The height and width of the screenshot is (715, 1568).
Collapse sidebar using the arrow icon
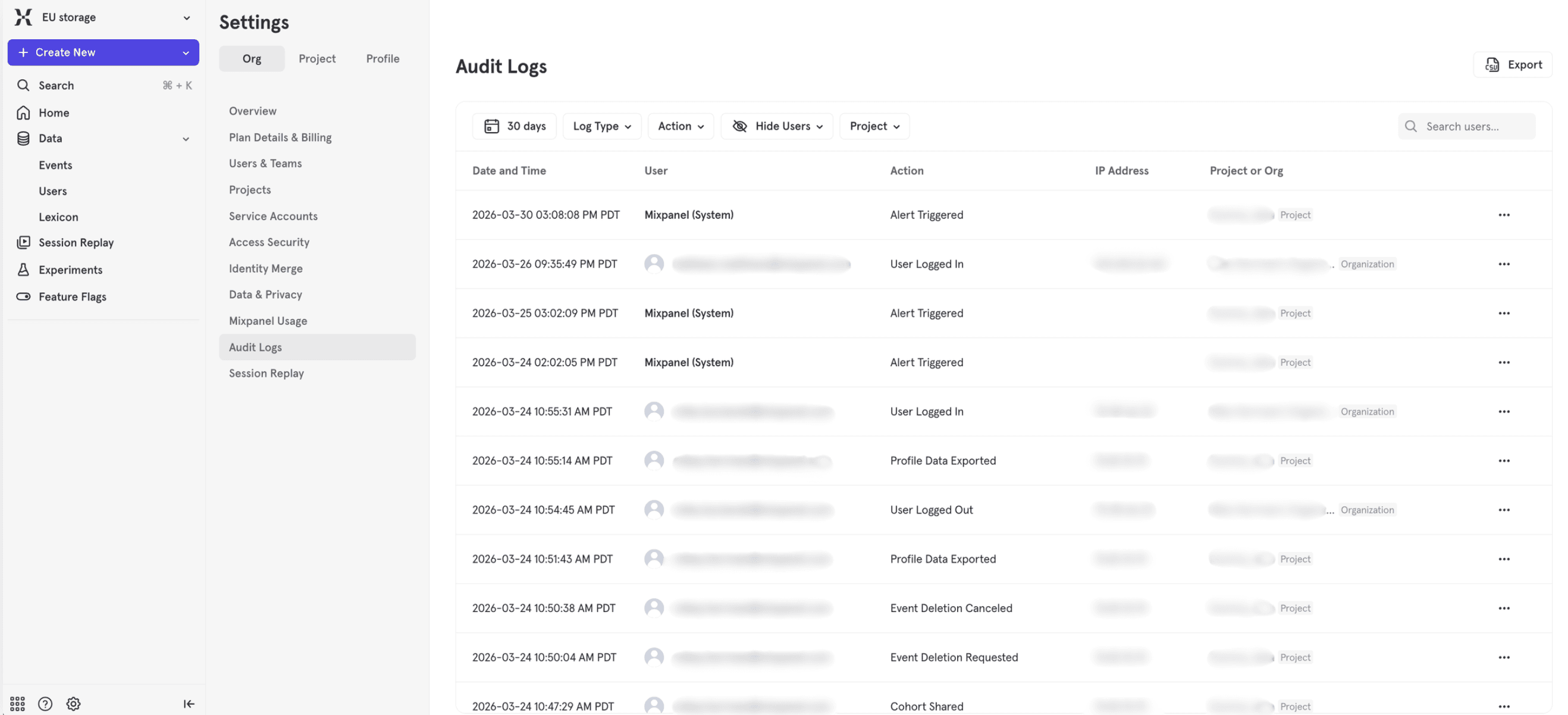[189, 704]
